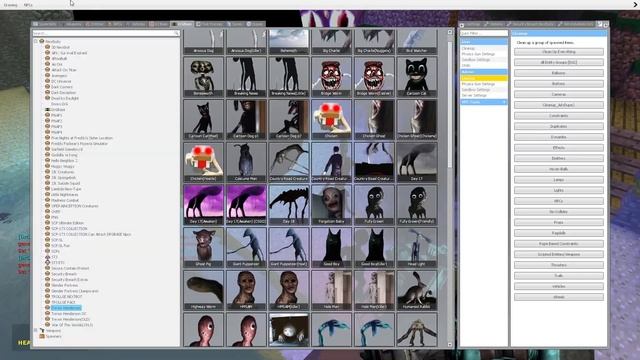This screenshot has height=360, width=640.
Task: Spawn the Anxious Dog NPC icon
Action: (203, 41)
